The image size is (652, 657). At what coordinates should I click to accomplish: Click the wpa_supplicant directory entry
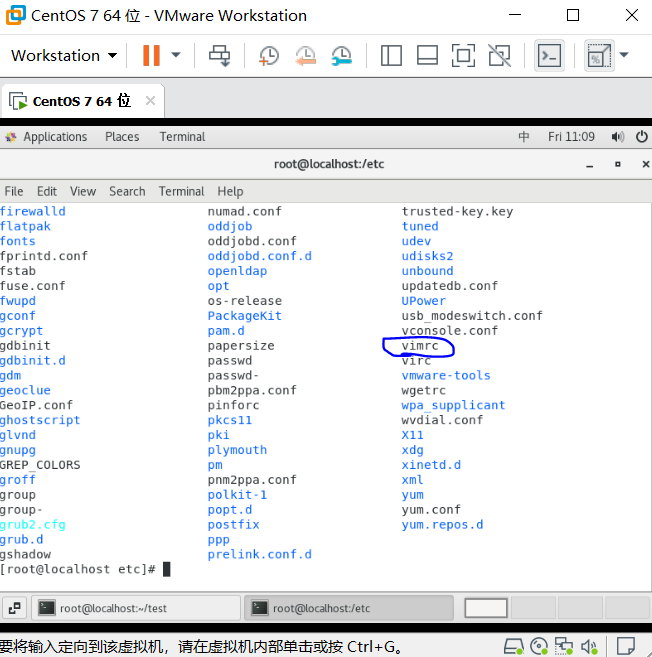pos(453,405)
